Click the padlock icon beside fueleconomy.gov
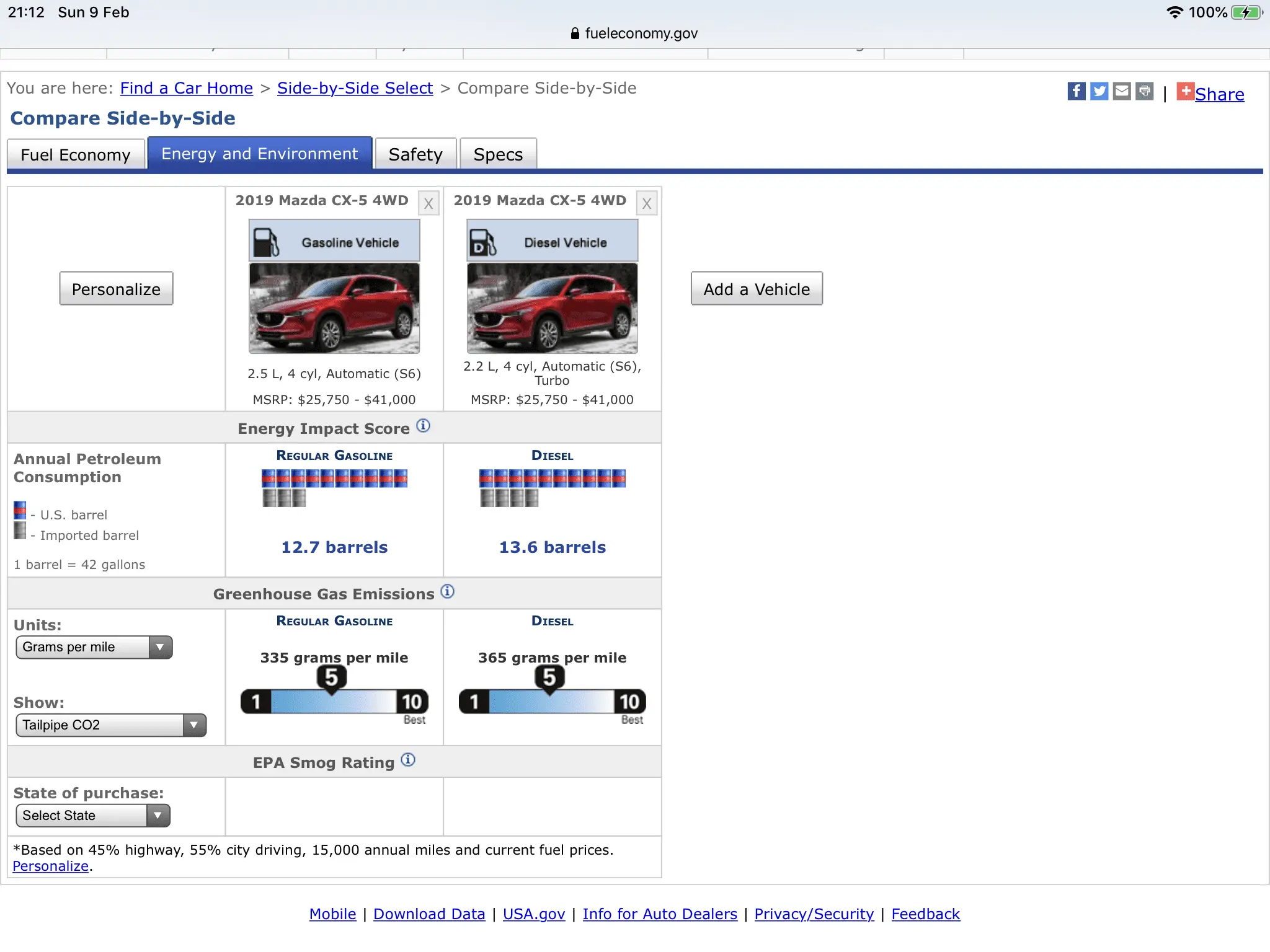Screen dimensions: 1270x952 575,33
